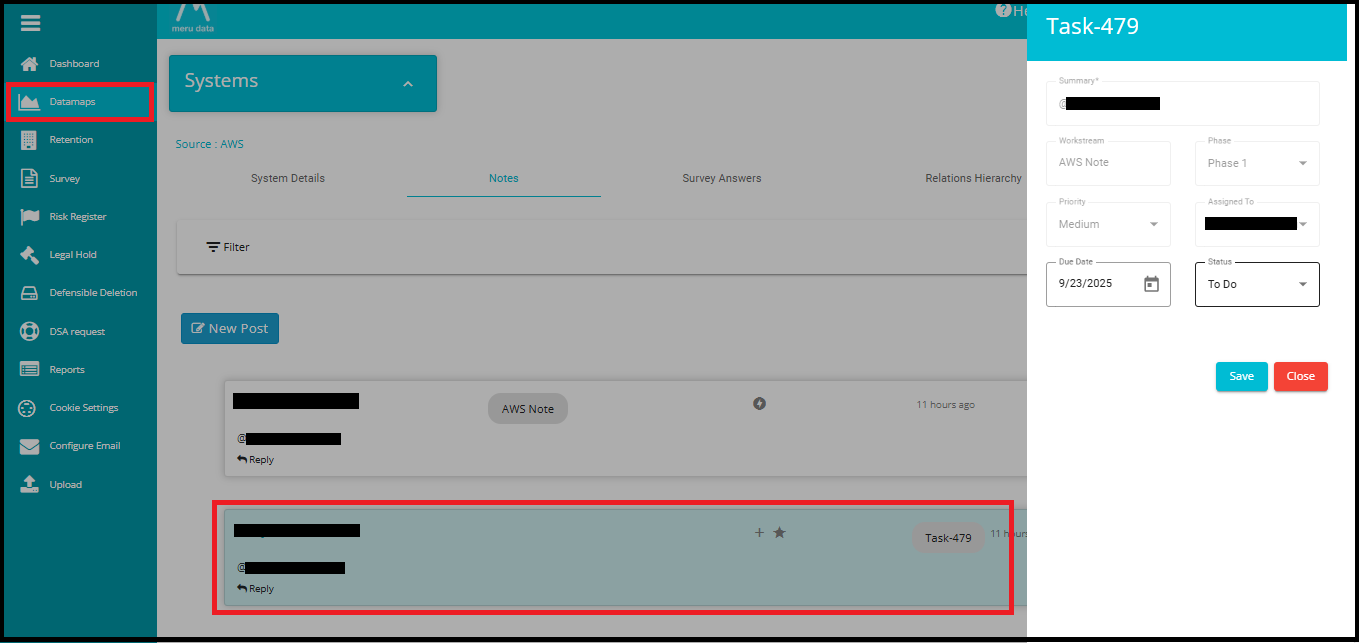Click the New Post button

[229, 328]
